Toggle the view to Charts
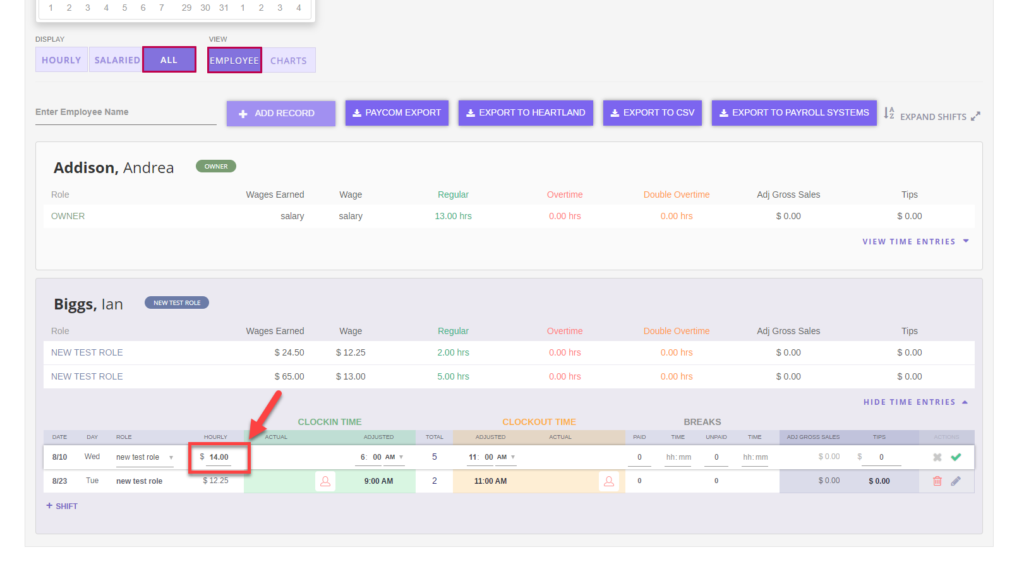The width and height of the screenshot is (1024, 581). pyautogui.click(x=289, y=60)
